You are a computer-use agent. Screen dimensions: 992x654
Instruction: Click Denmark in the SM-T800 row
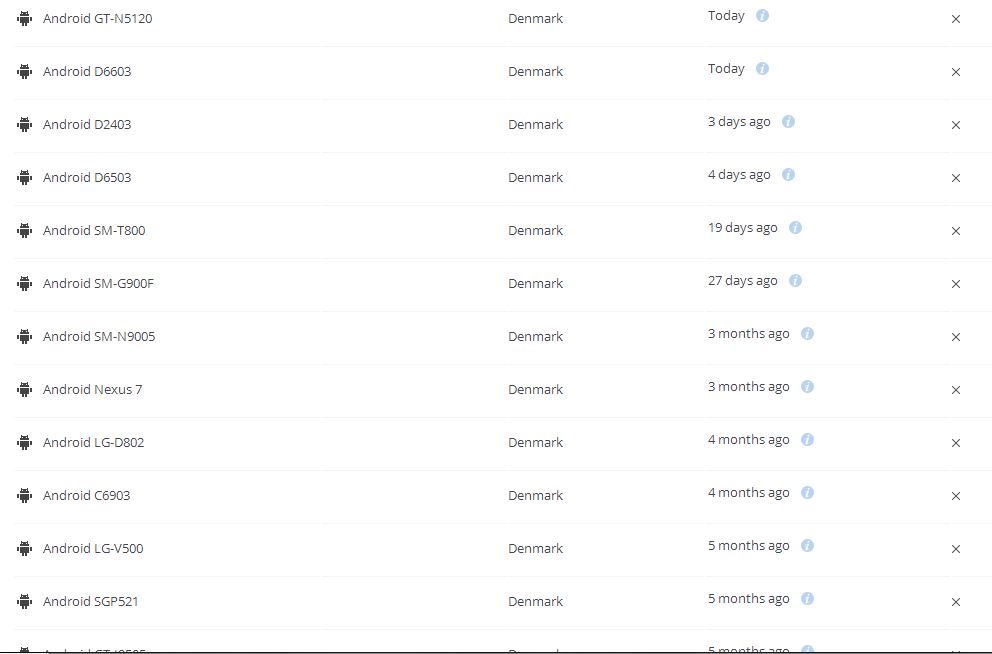coord(535,231)
